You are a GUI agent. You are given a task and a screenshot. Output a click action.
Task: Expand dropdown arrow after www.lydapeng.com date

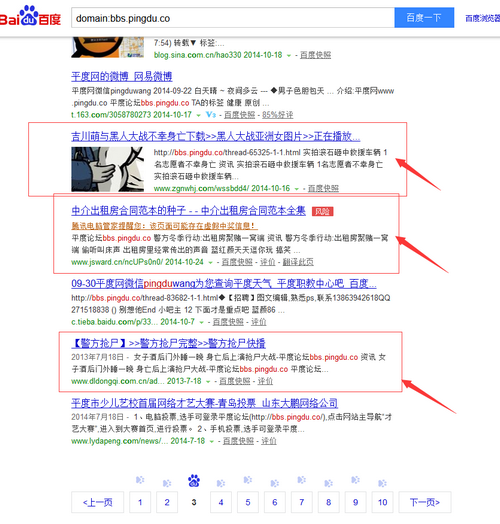coord(212,441)
